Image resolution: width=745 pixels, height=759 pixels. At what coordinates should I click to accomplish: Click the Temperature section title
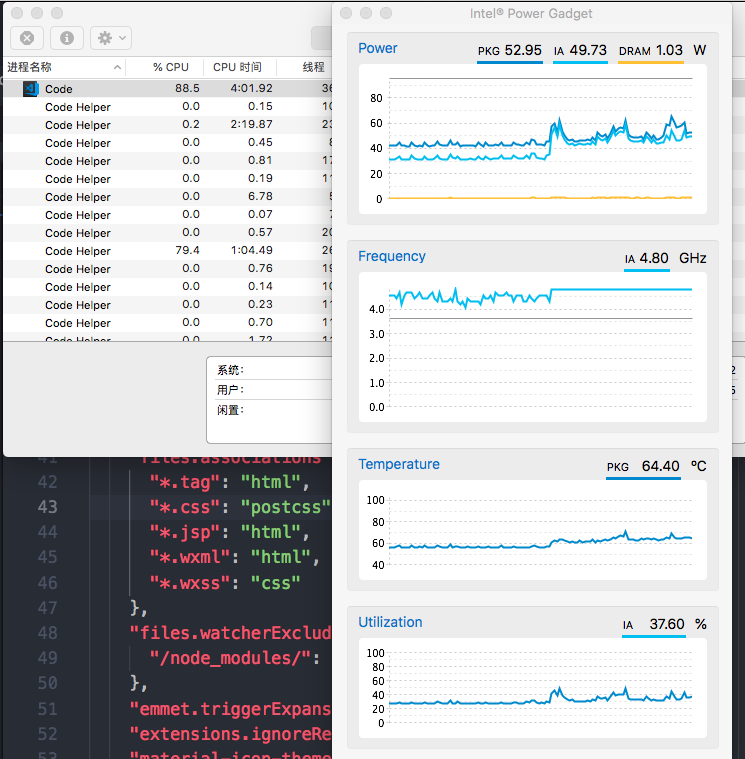[399, 464]
